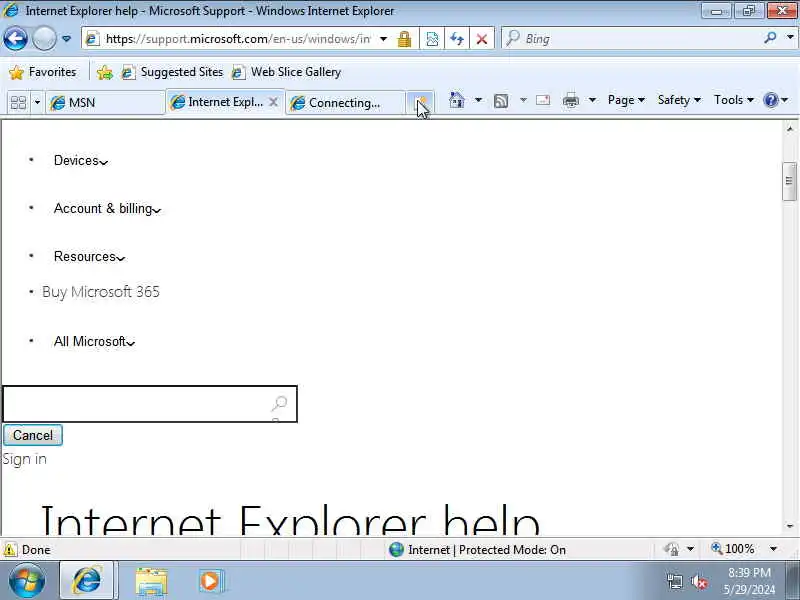Image resolution: width=800 pixels, height=600 pixels.
Task: Click the muted volume tray icon
Action: [699, 581]
